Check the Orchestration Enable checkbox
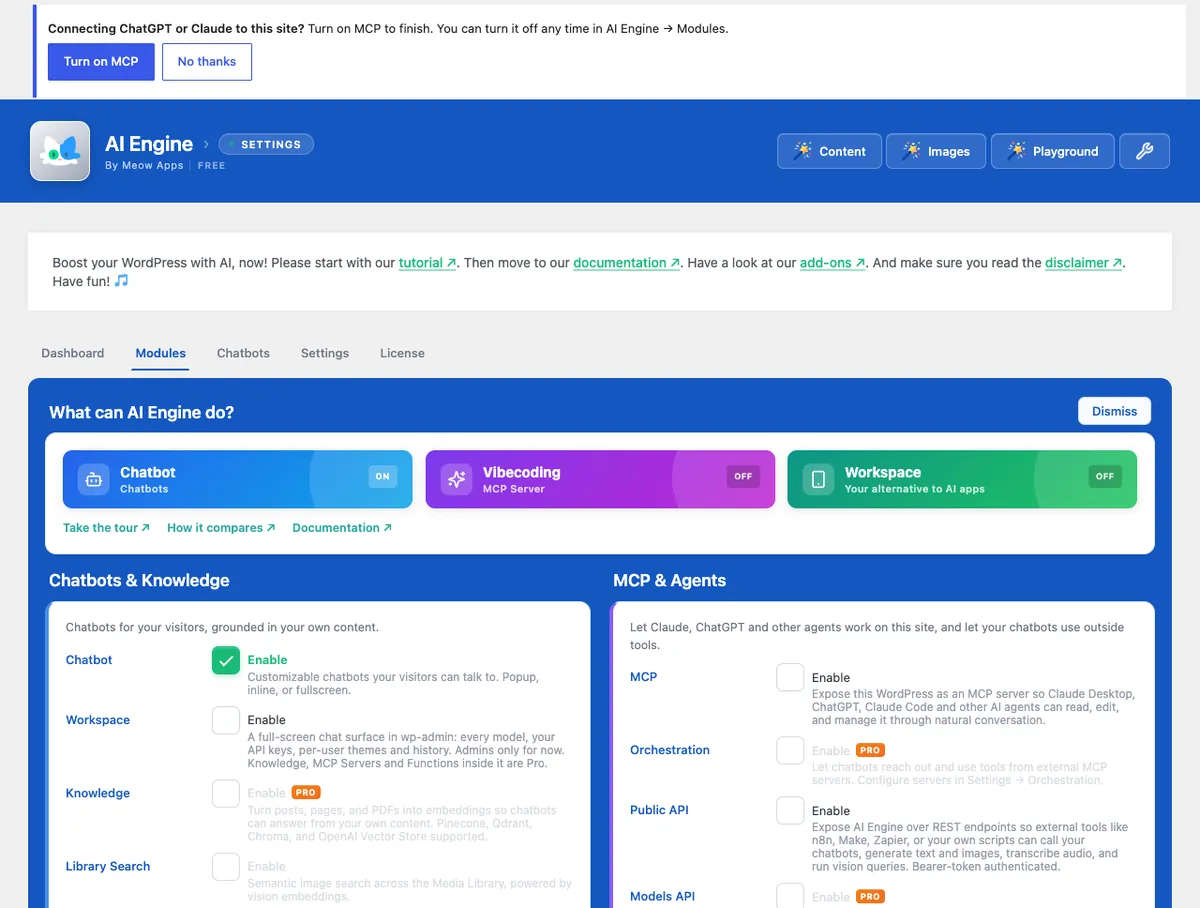 pos(790,750)
